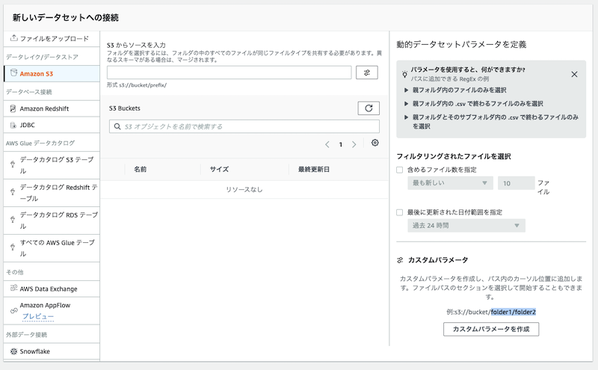This screenshot has height=370, width=598.
Task: Click the リソースなし message
Action: [244, 190]
